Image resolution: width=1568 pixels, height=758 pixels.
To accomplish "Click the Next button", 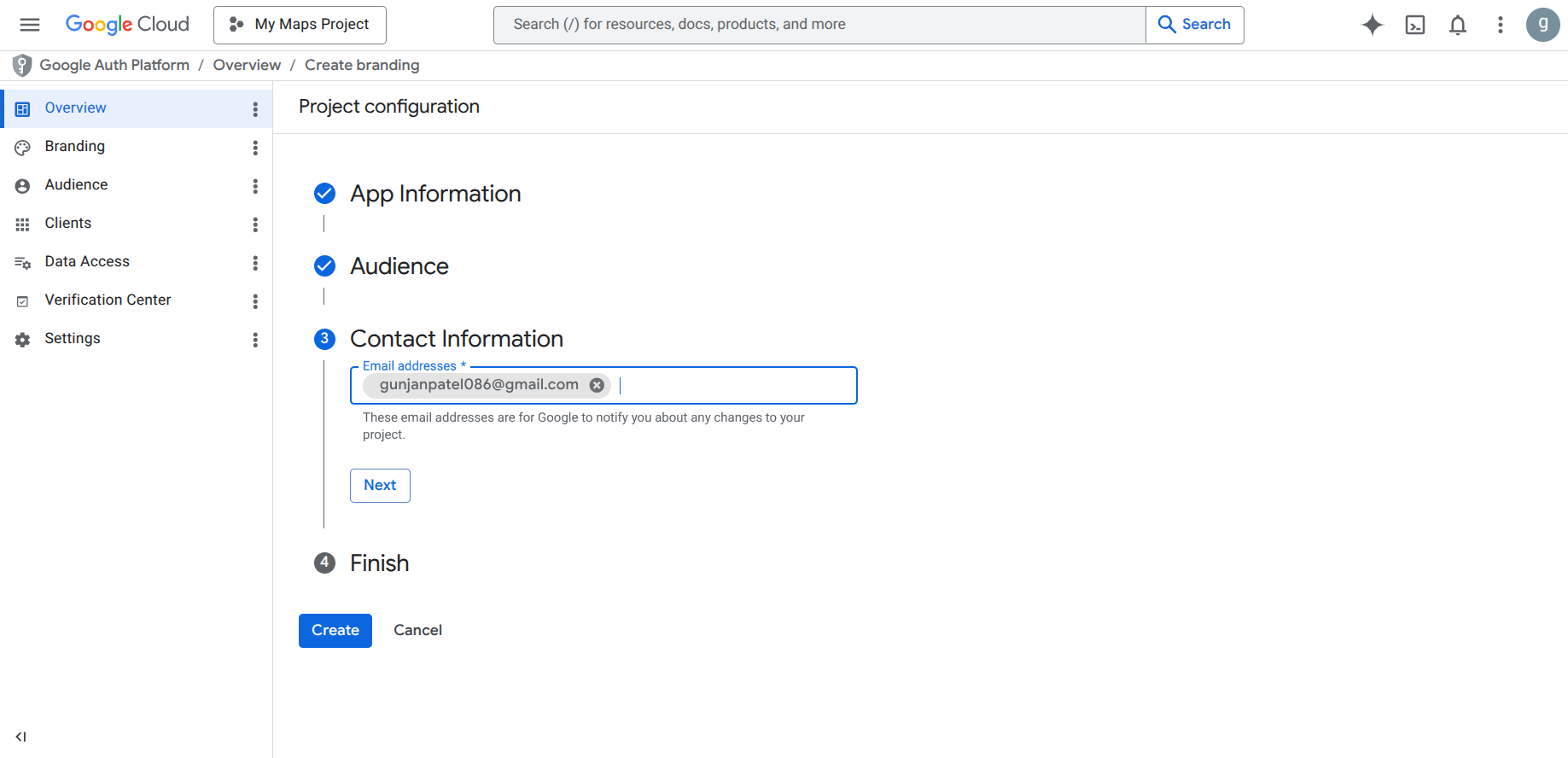I will [x=380, y=486].
